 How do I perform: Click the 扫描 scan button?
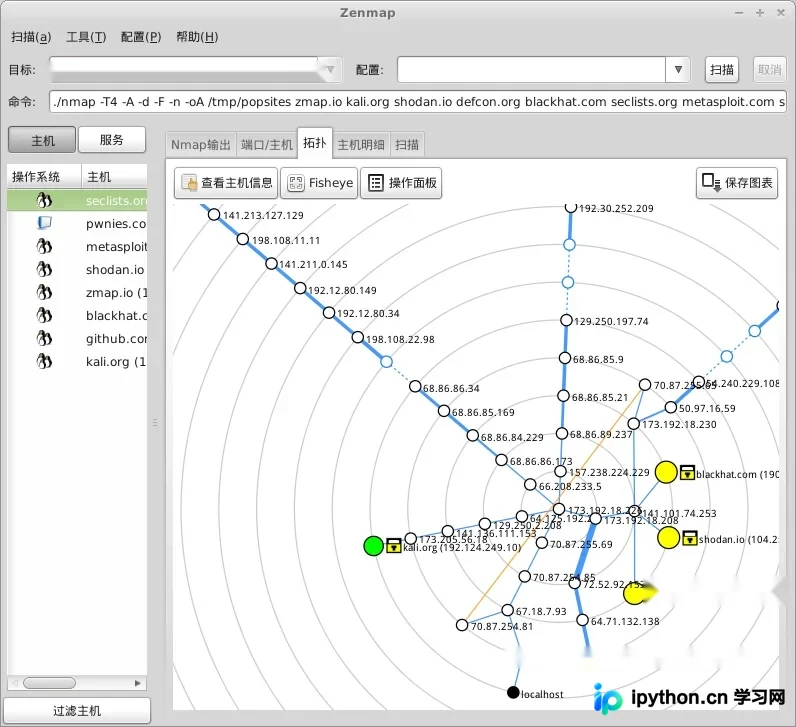[721, 70]
